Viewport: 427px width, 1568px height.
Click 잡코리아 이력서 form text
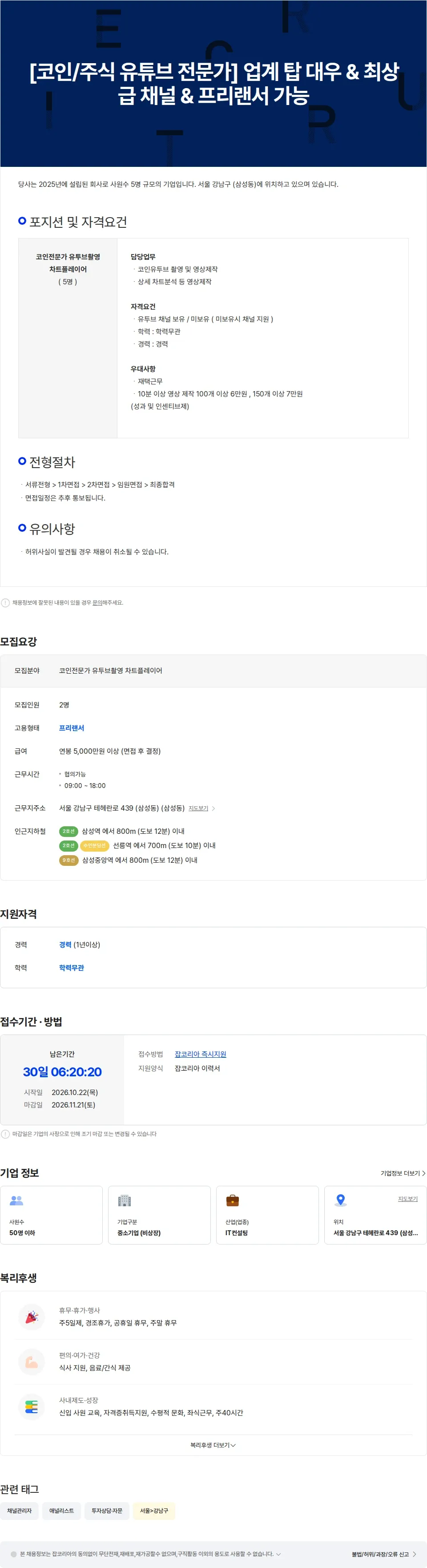[197, 1068]
